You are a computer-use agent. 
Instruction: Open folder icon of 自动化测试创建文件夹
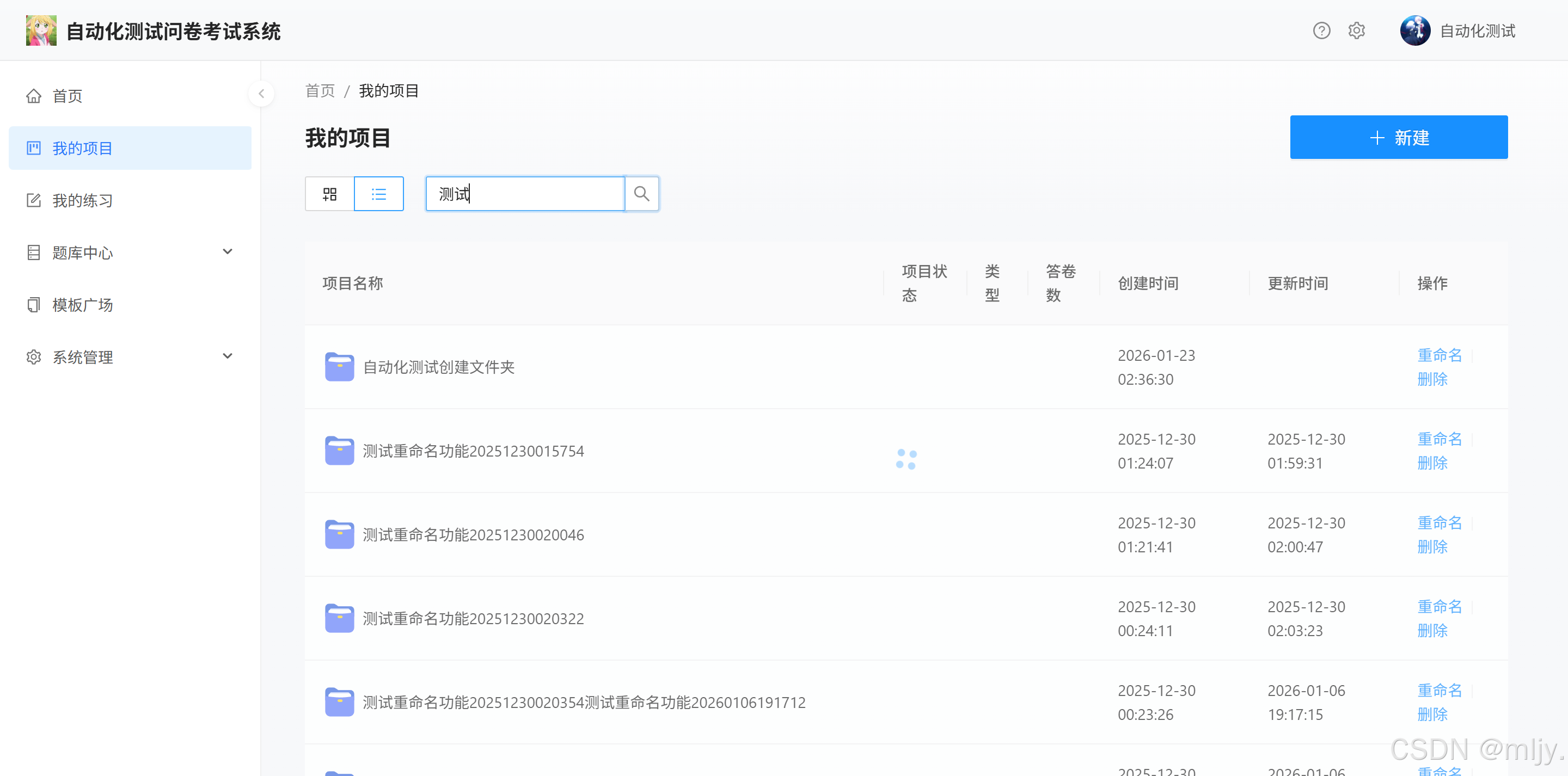(339, 367)
